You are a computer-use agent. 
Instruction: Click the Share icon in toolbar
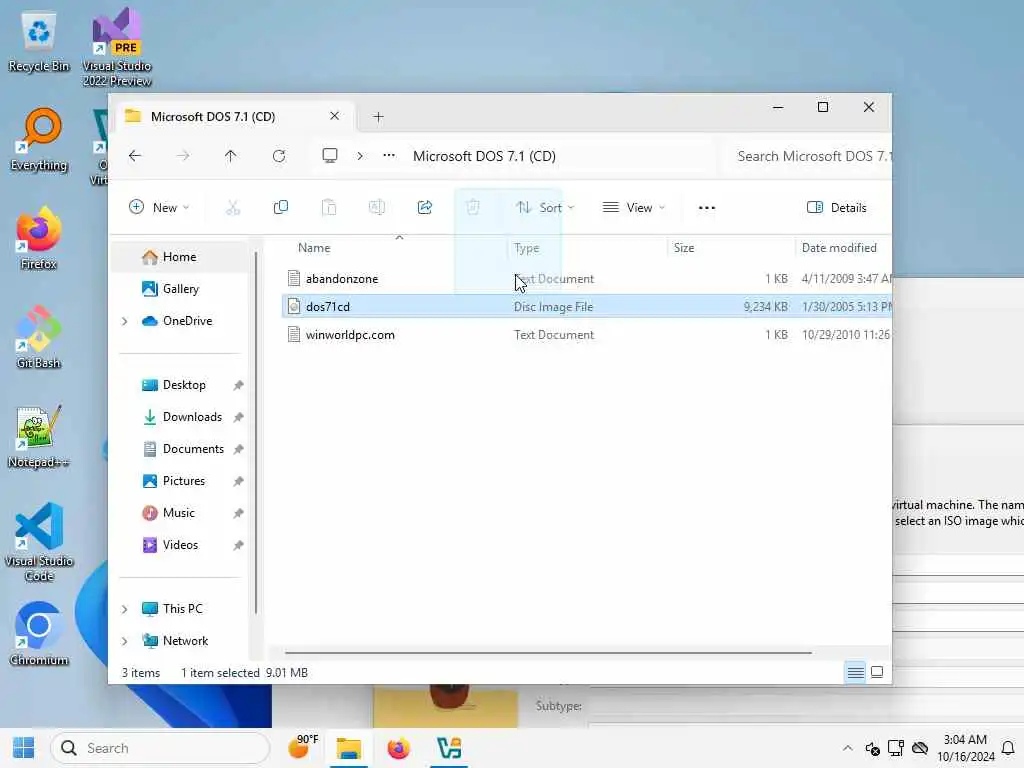click(425, 208)
